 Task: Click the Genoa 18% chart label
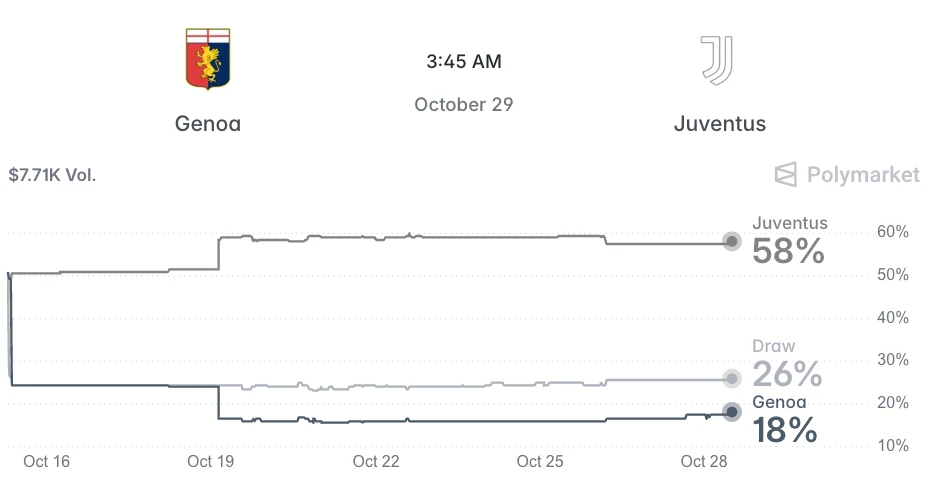pos(785,420)
